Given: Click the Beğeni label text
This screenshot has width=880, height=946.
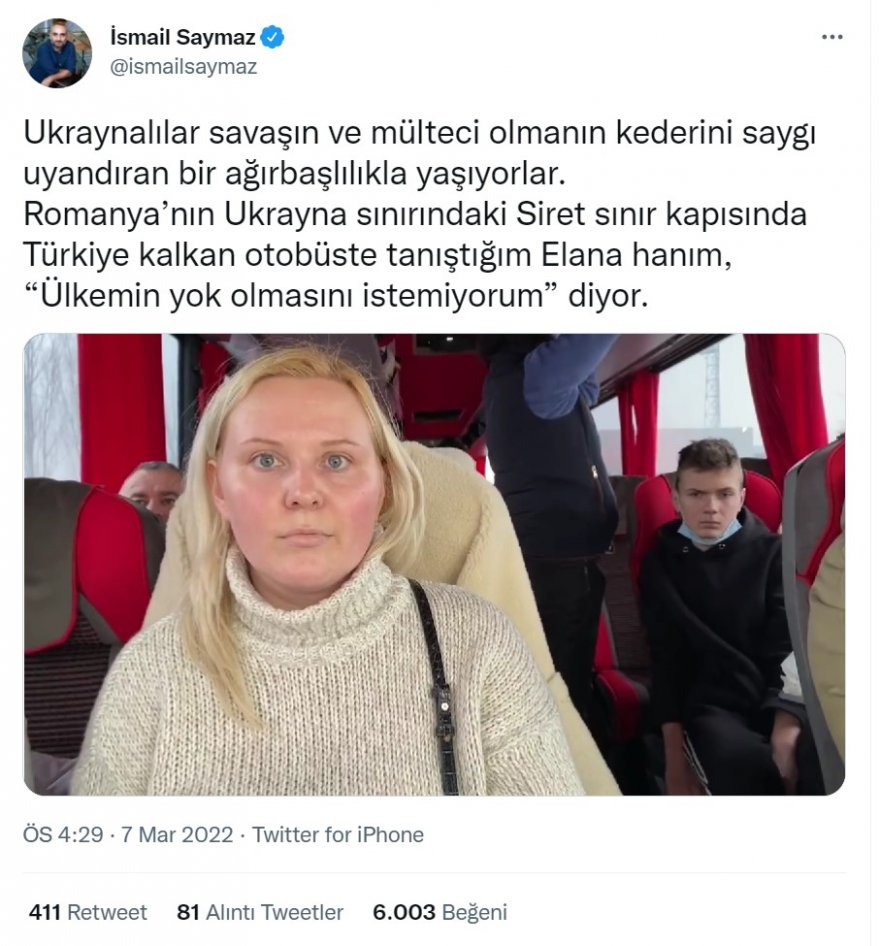Looking at the screenshot, I should pyautogui.click(x=474, y=912).
